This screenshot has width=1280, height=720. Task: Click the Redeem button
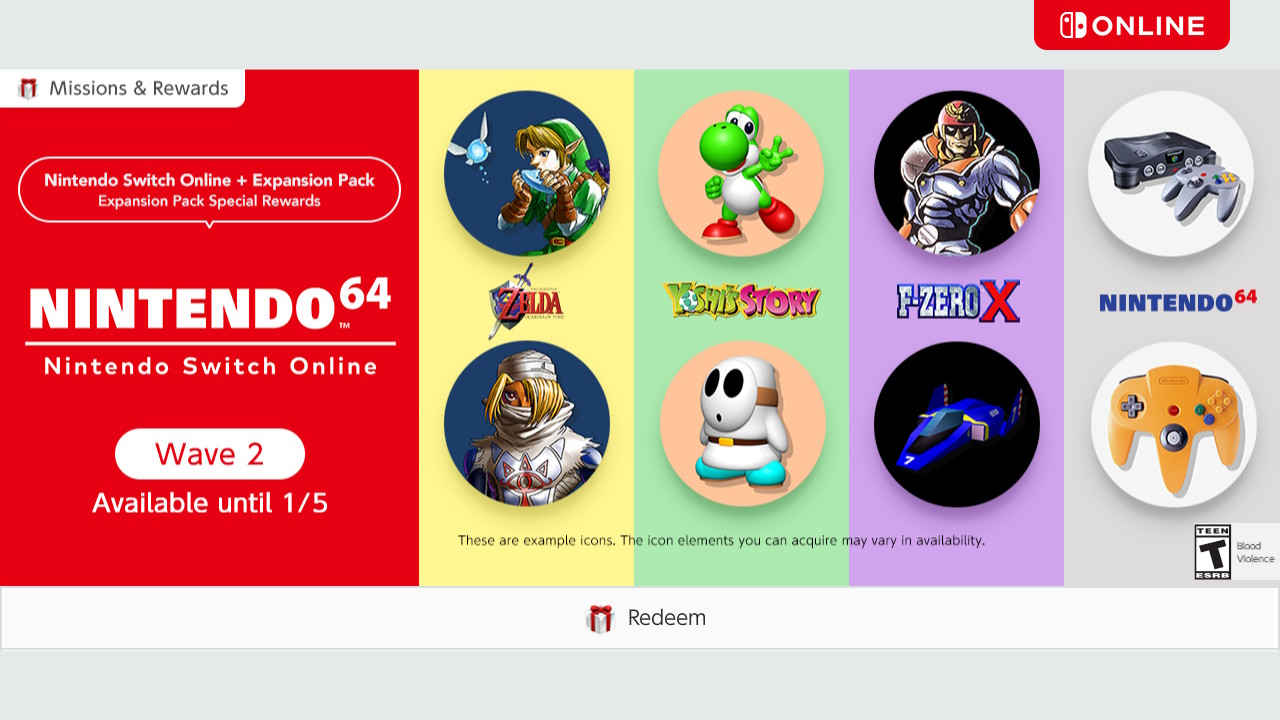point(640,618)
